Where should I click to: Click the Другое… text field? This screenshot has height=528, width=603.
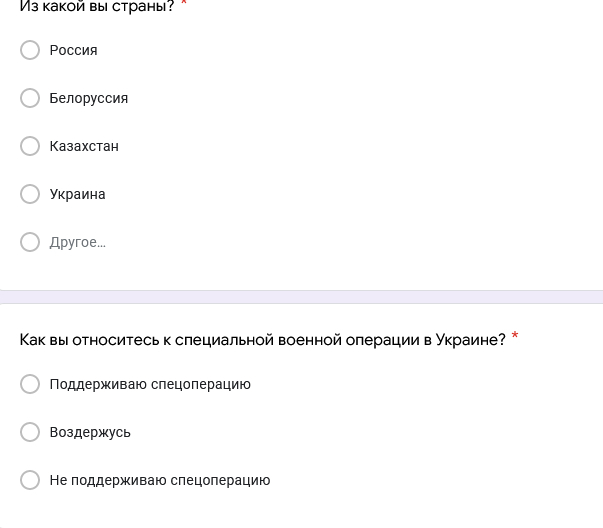pos(78,242)
